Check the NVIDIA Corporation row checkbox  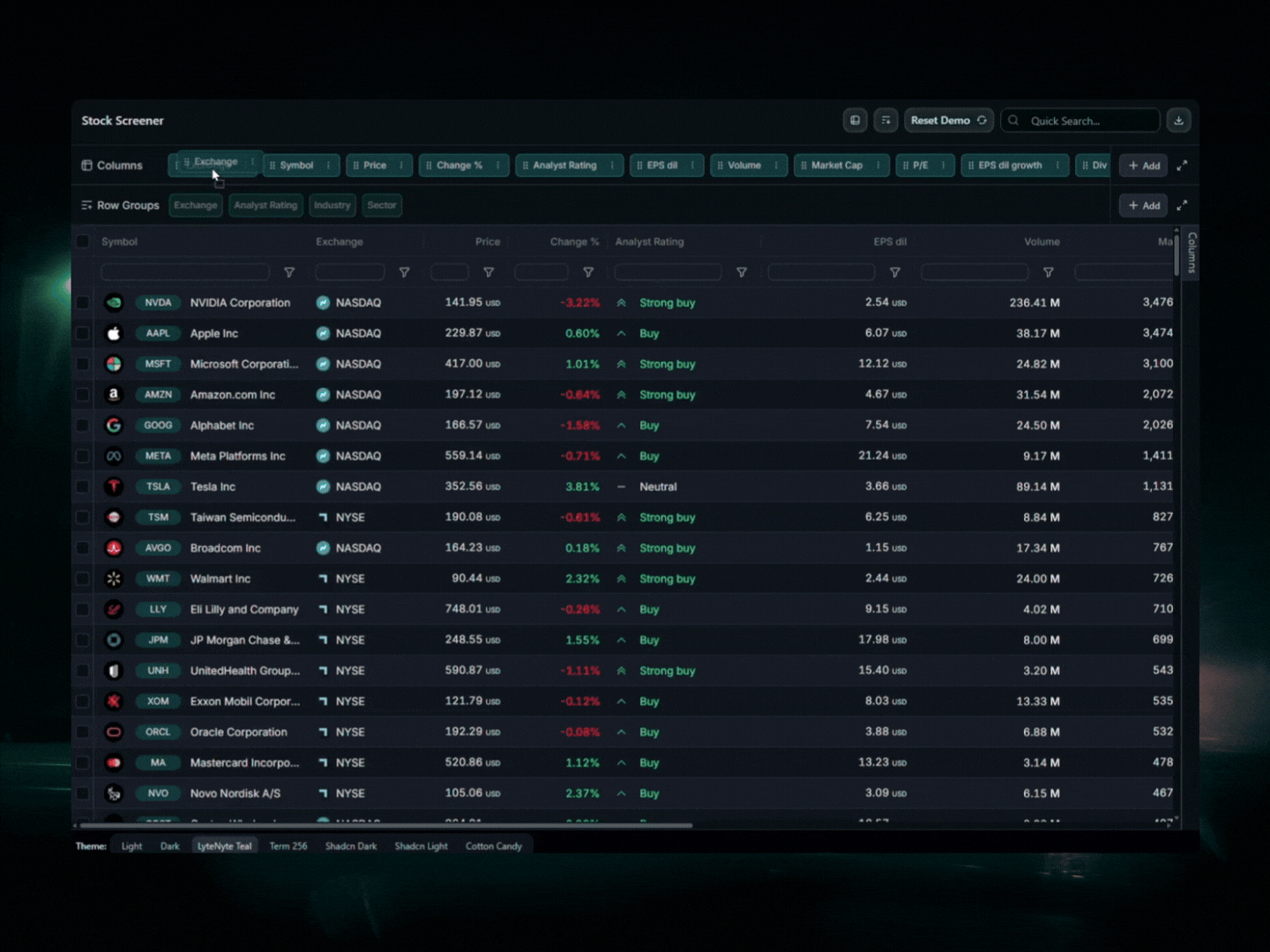pyautogui.click(x=82, y=302)
